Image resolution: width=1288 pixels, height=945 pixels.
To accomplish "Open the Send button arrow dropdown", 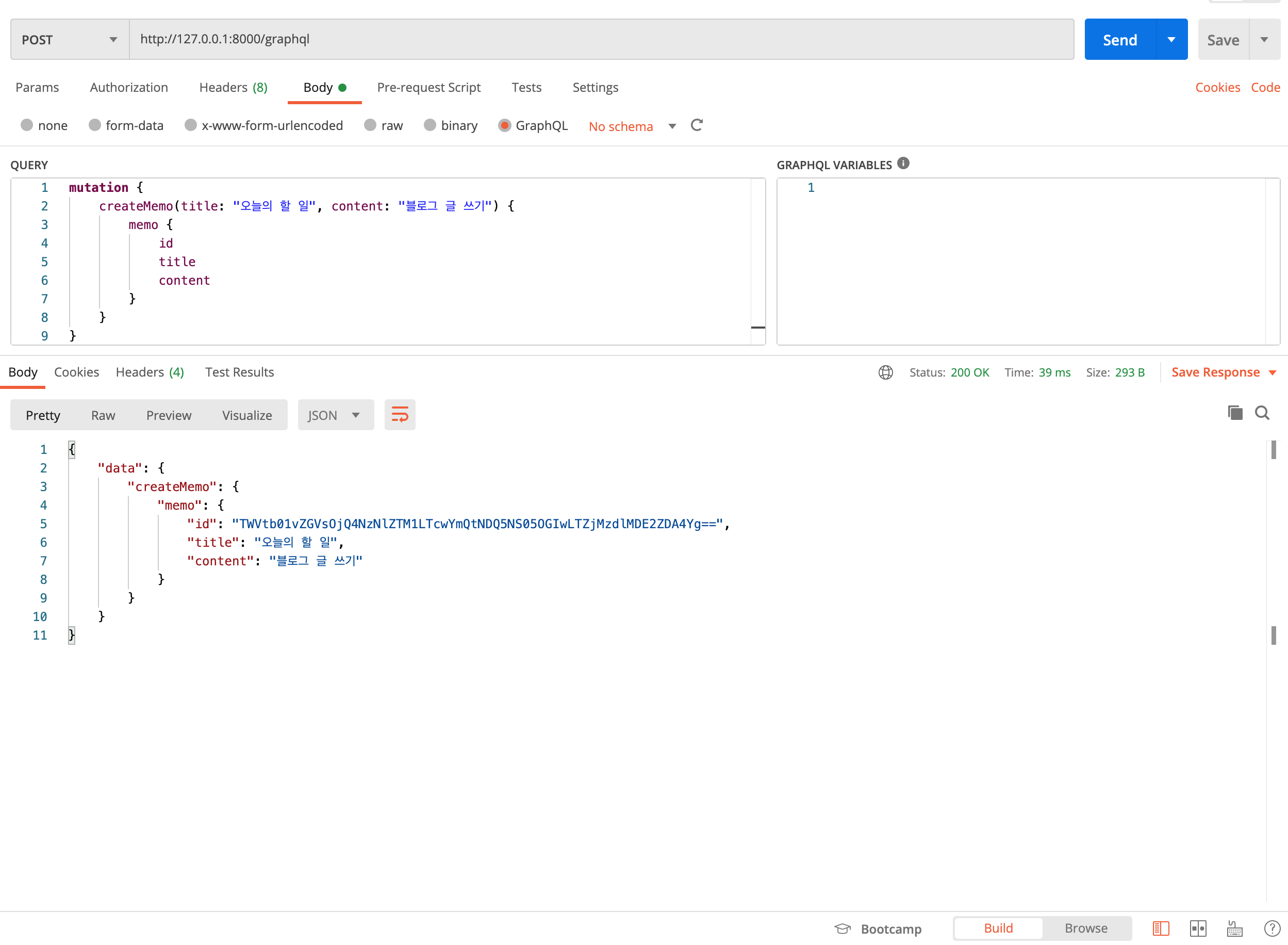I will [x=1171, y=40].
